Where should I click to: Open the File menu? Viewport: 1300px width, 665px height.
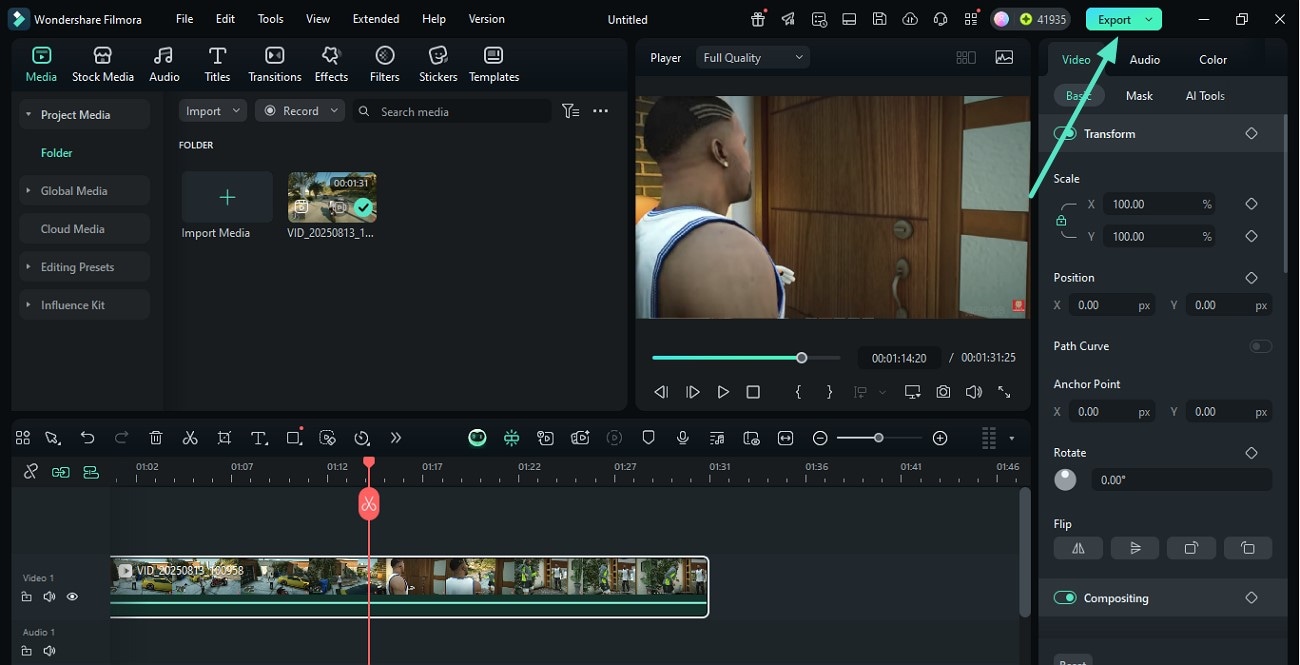pos(184,19)
